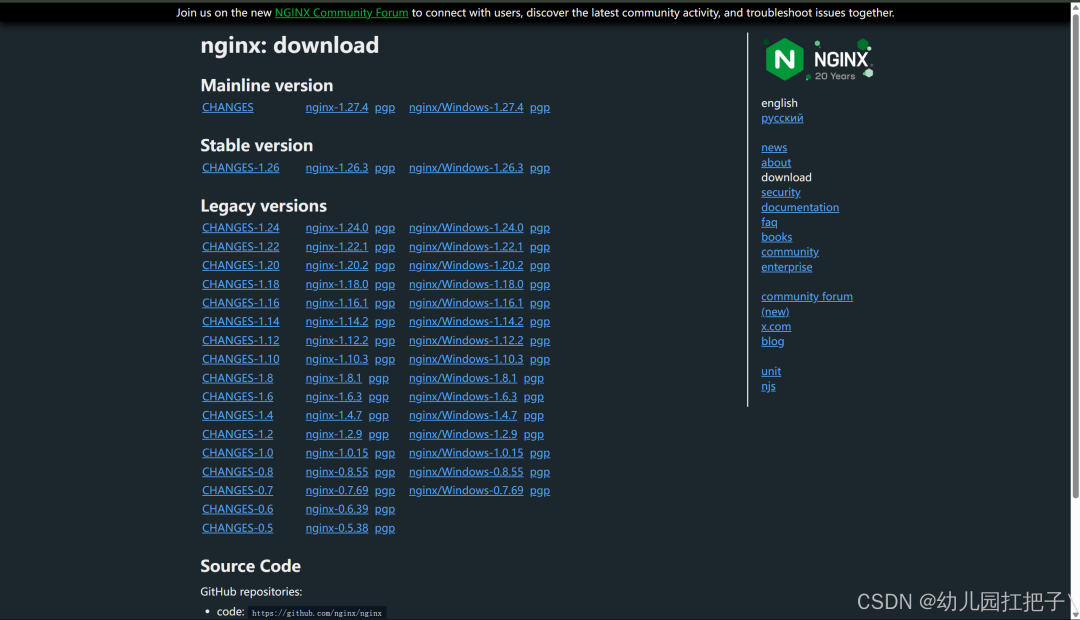Image resolution: width=1080 pixels, height=620 pixels.
Task: Open CHANGES-1.20 link
Action: (240, 265)
